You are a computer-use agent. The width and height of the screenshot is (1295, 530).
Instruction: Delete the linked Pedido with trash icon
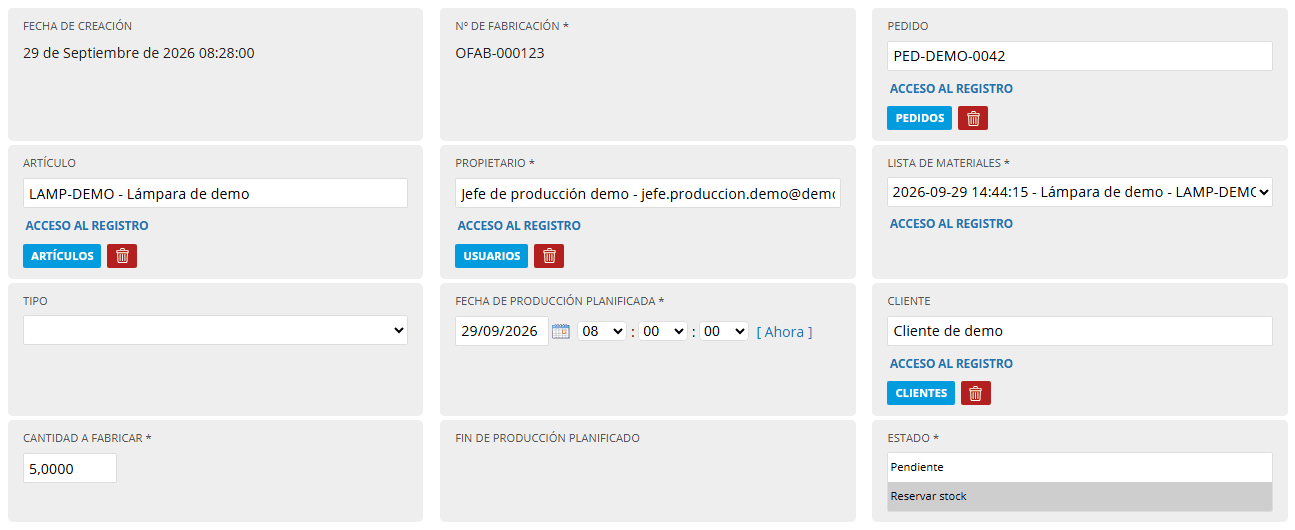[x=973, y=118]
